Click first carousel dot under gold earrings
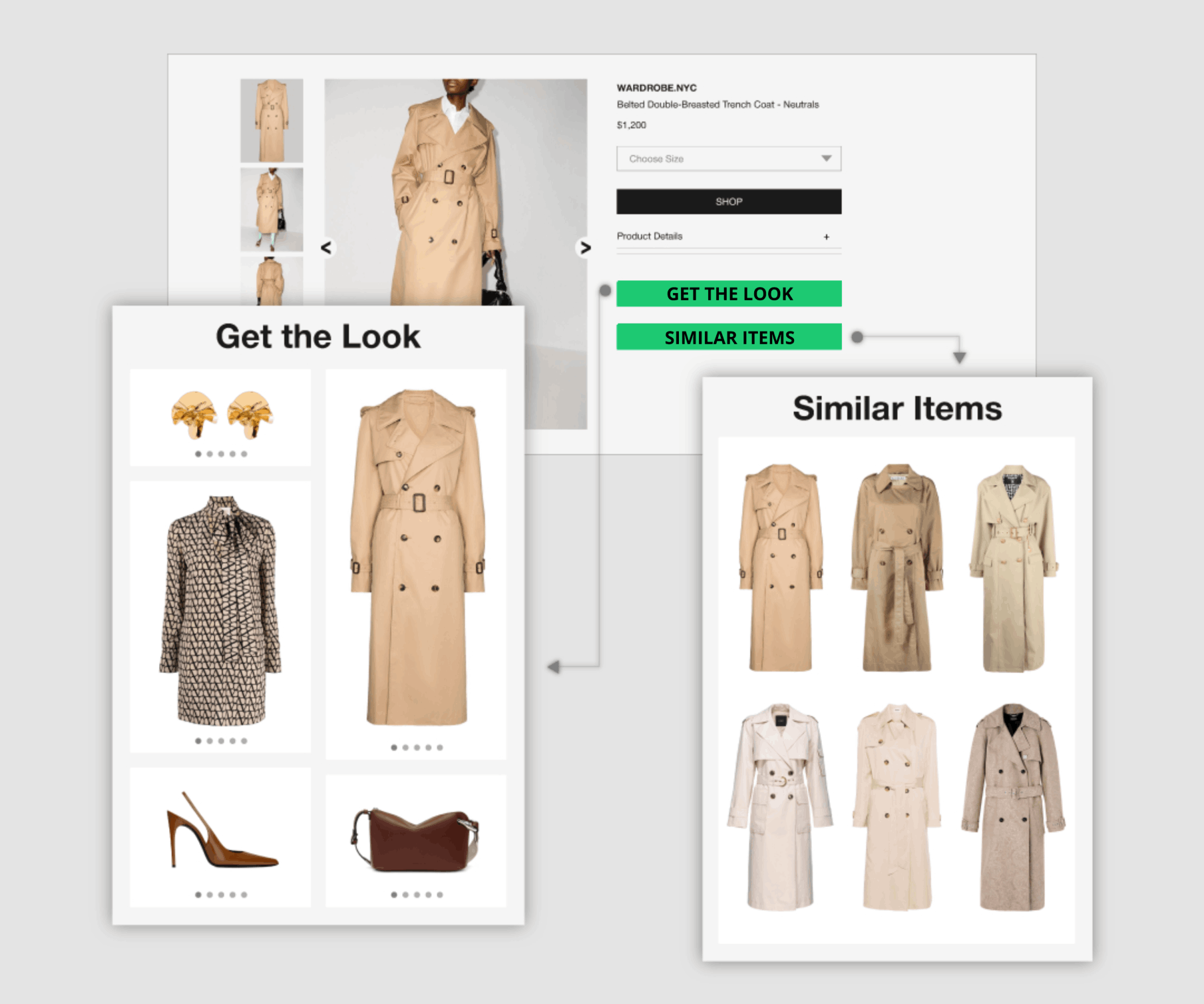The height and width of the screenshot is (1004, 1204). click(198, 454)
